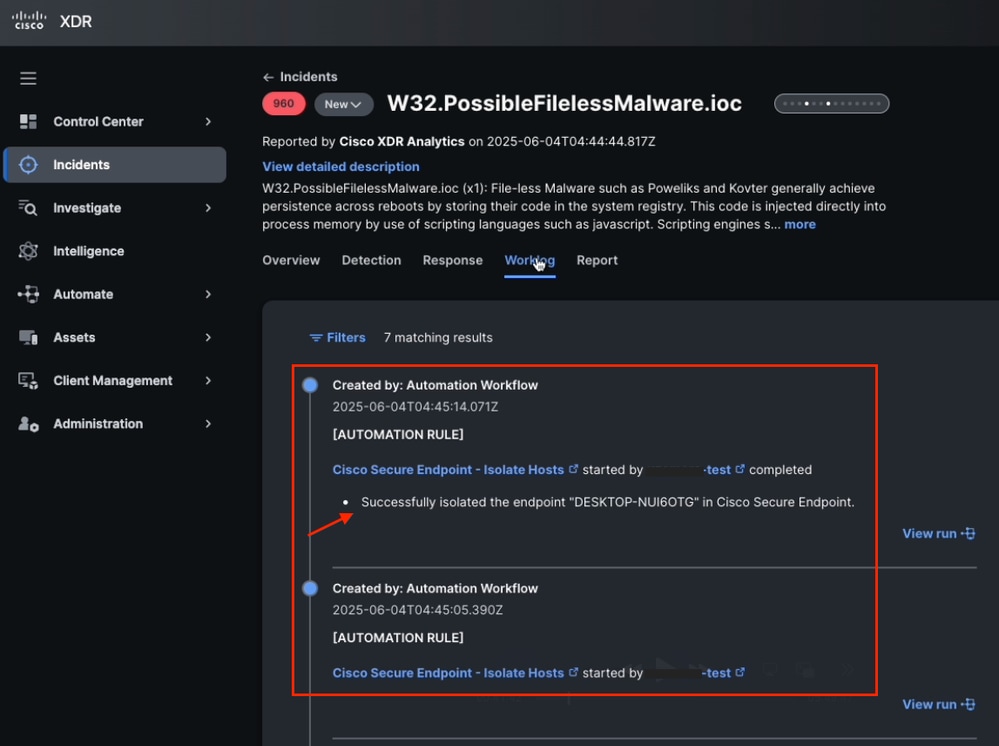Open the New status dropdown
This screenshot has width=999, height=746.
pyautogui.click(x=343, y=104)
